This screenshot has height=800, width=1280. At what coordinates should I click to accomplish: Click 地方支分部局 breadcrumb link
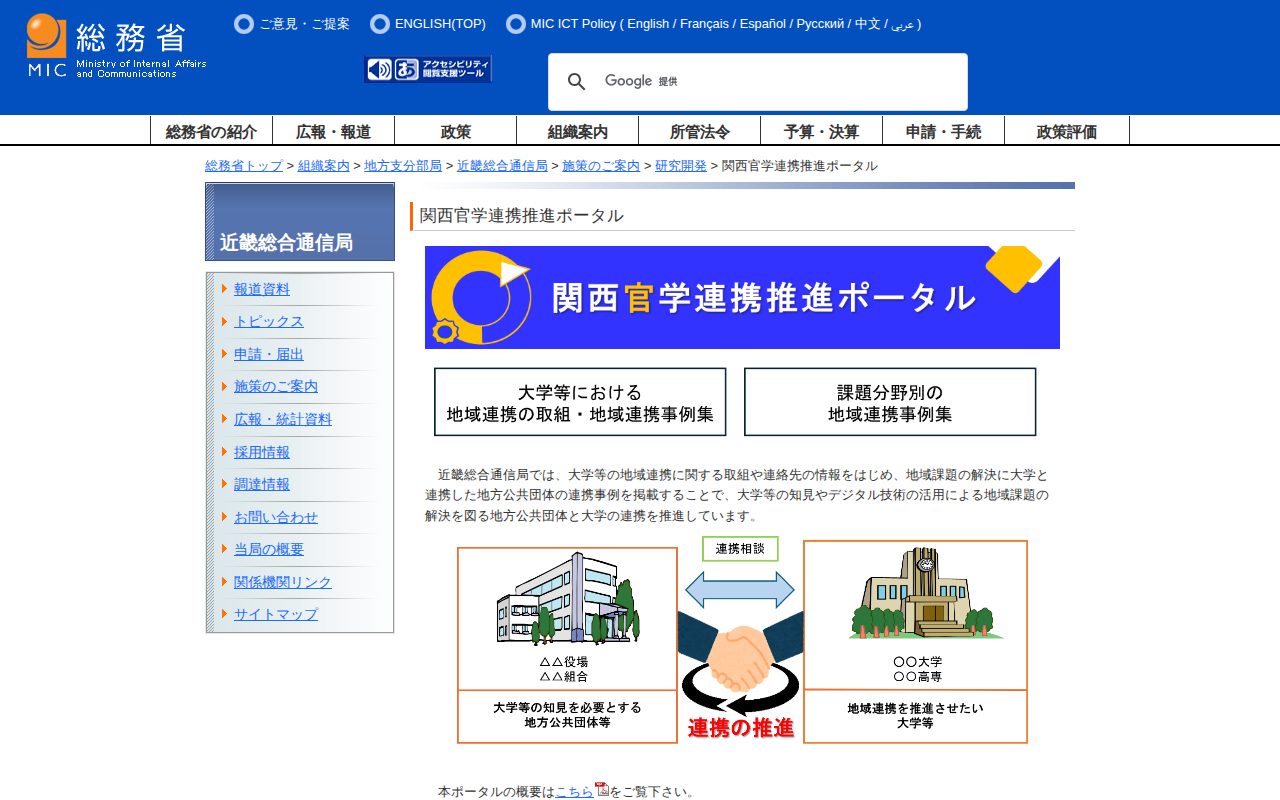403,166
